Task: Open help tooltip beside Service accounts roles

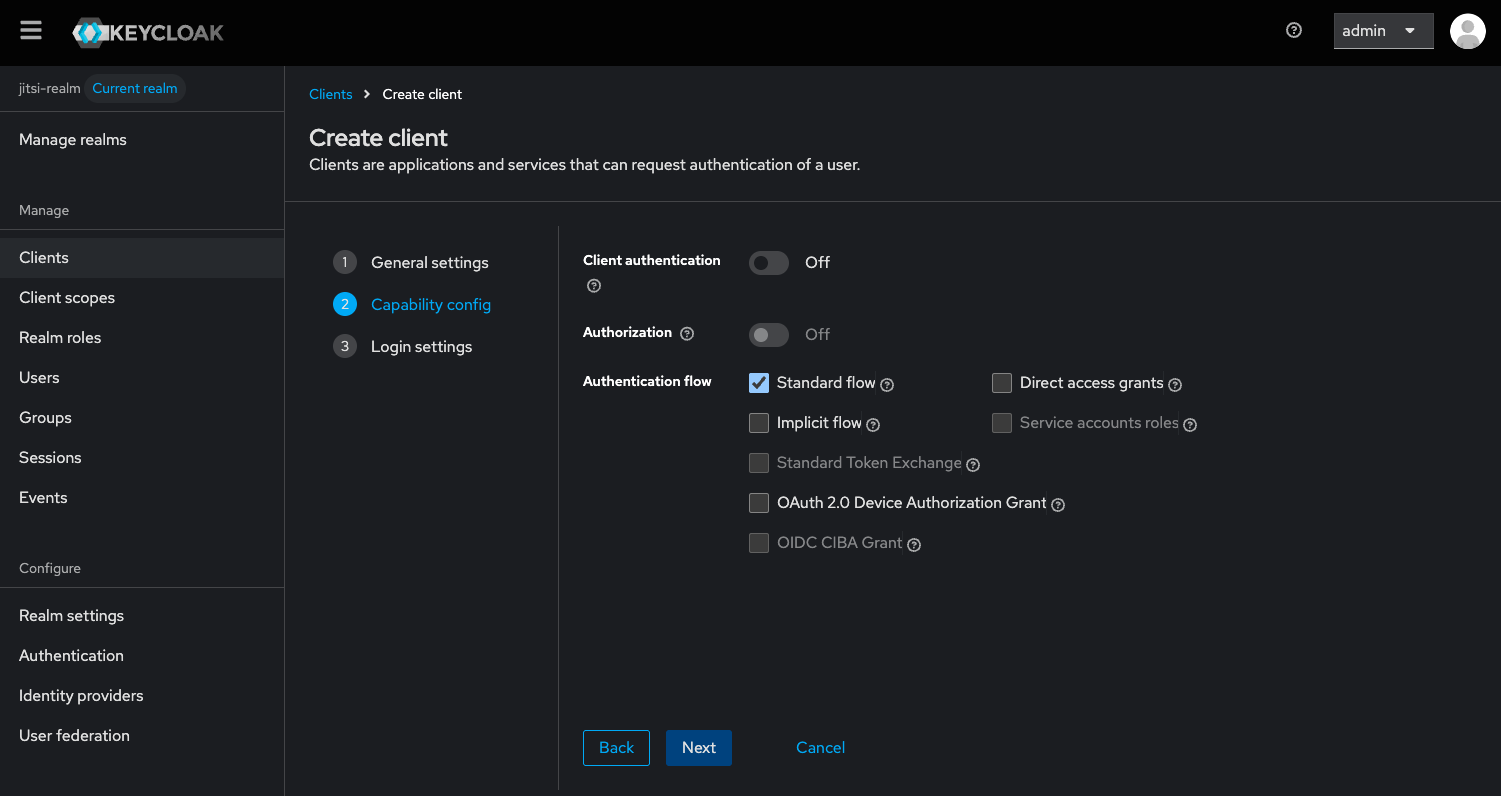Action: click(x=1189, y=424)
